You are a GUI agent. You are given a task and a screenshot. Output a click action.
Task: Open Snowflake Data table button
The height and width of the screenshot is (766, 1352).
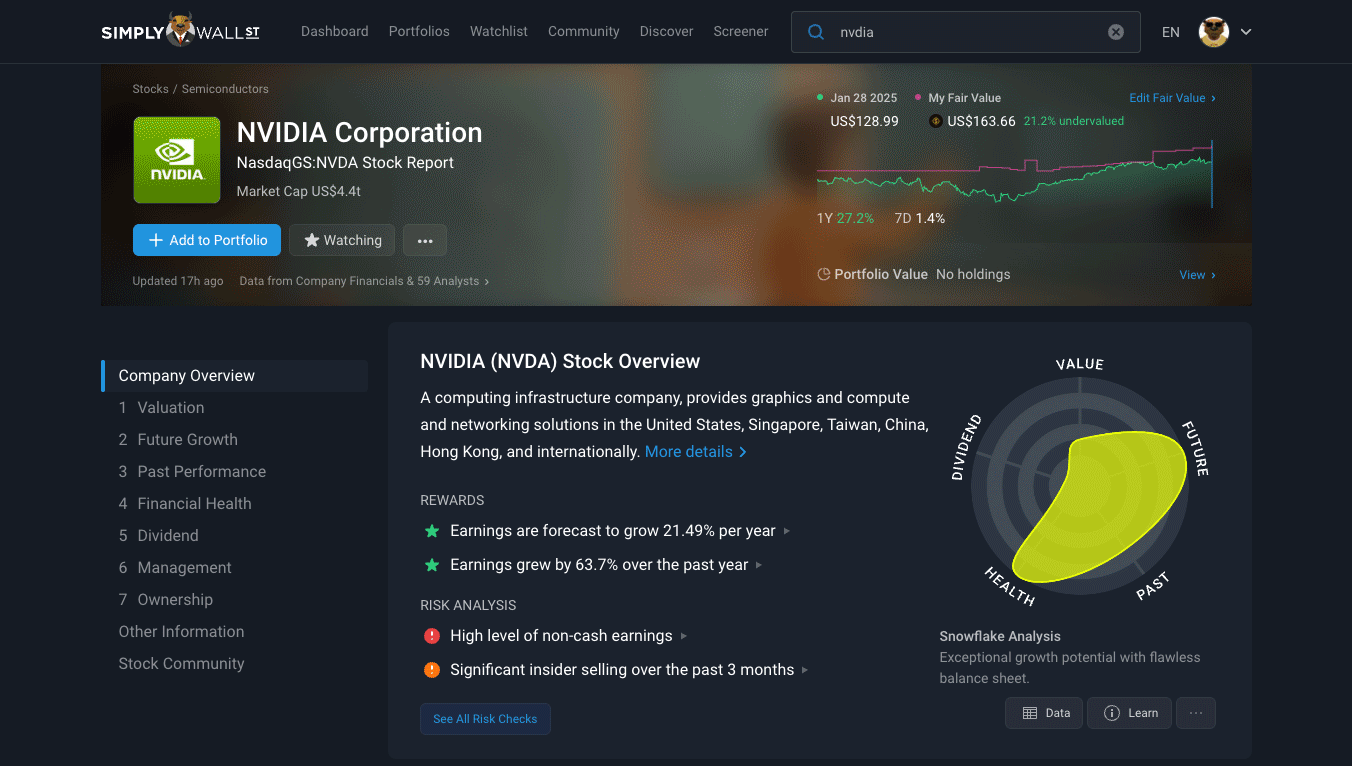(1045, 713)
